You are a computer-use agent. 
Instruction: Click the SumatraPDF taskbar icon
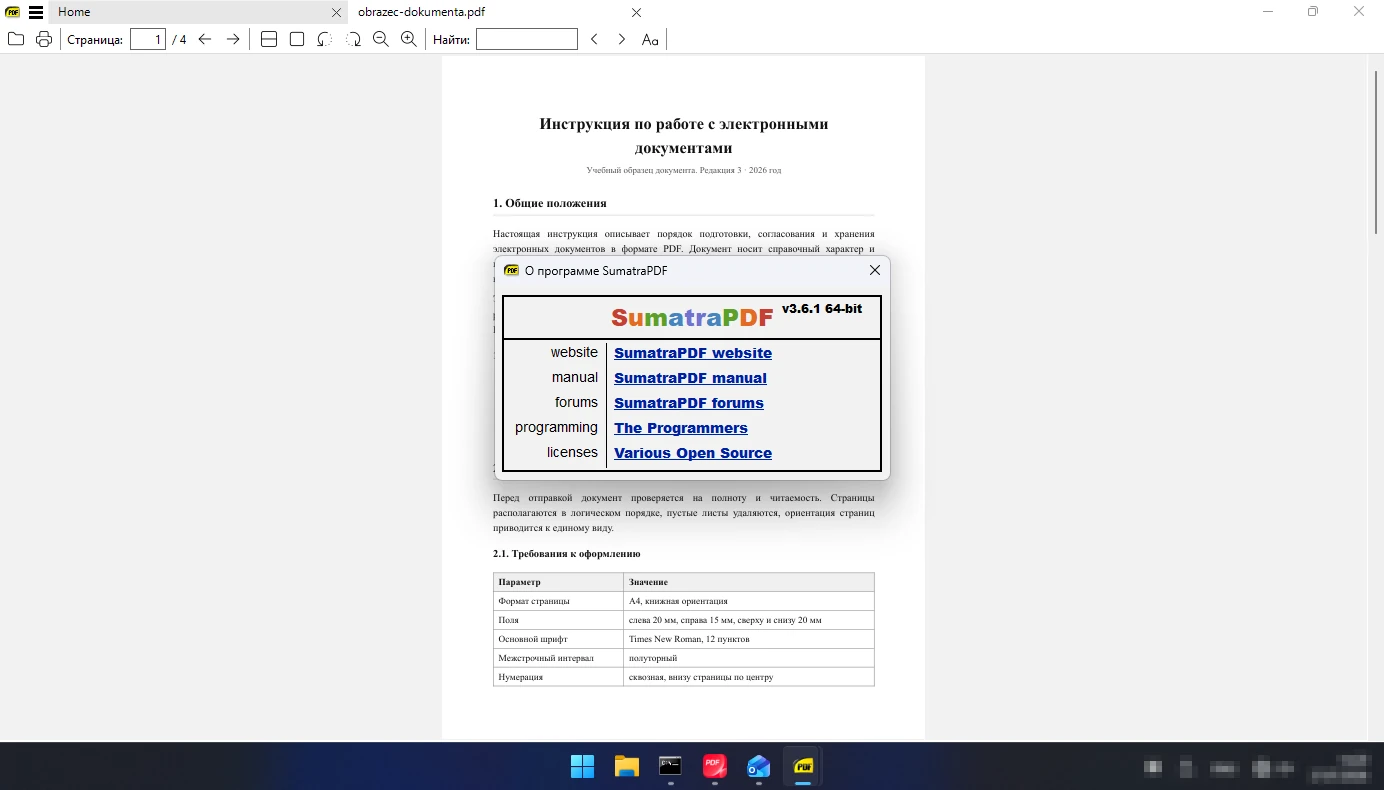click(x=802, y=767)
